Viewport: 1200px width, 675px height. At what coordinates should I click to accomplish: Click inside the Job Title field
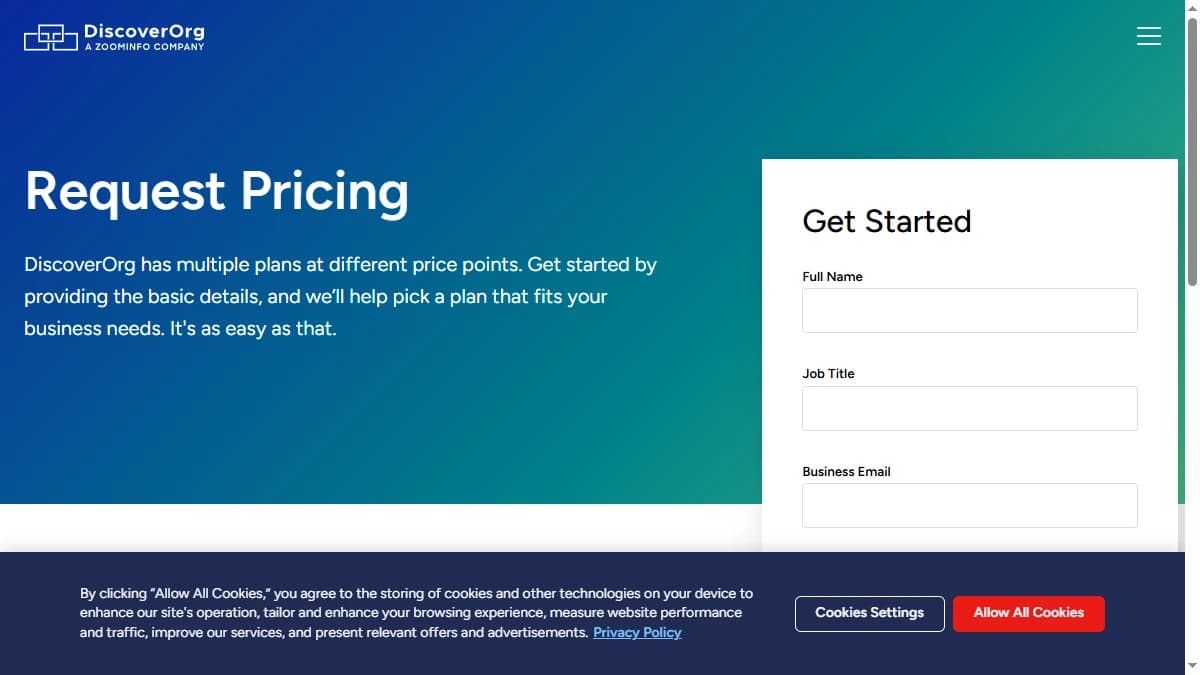(968, 408)
